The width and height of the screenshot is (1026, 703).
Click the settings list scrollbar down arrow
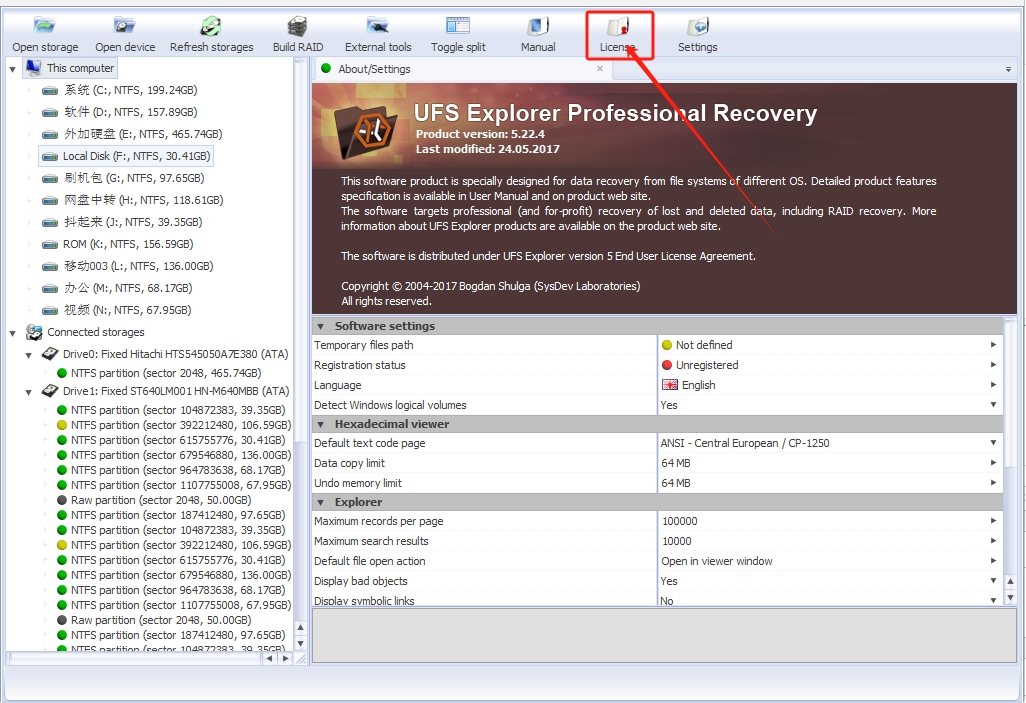pos(1010,597)
